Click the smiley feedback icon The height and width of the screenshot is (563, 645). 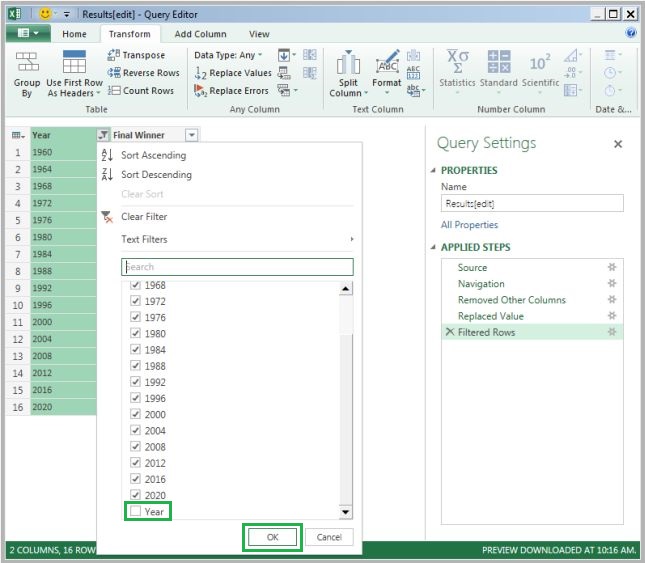click(45, 14)
